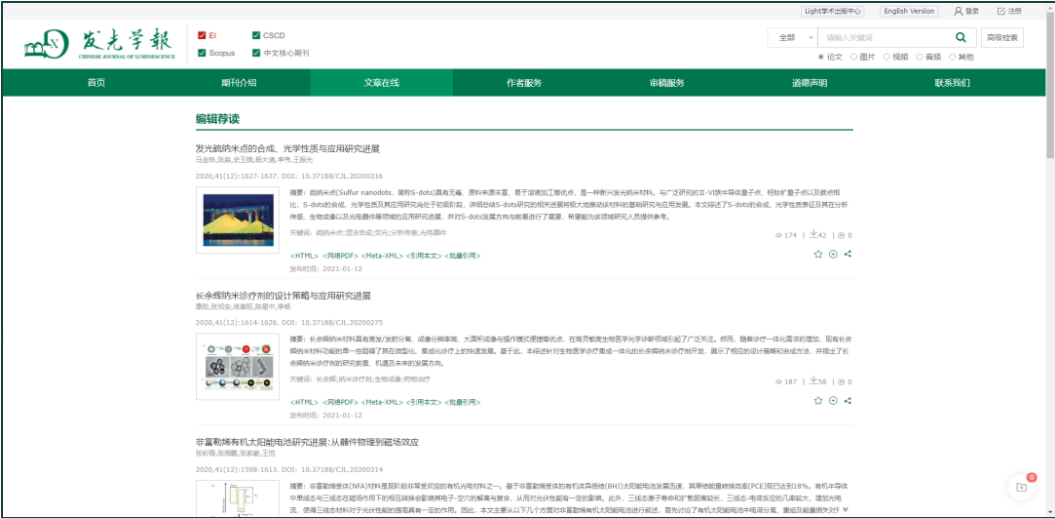Click the star favorite icon on second article
The height and width of the screenshot is (518, 1055).
click(818, 401)
